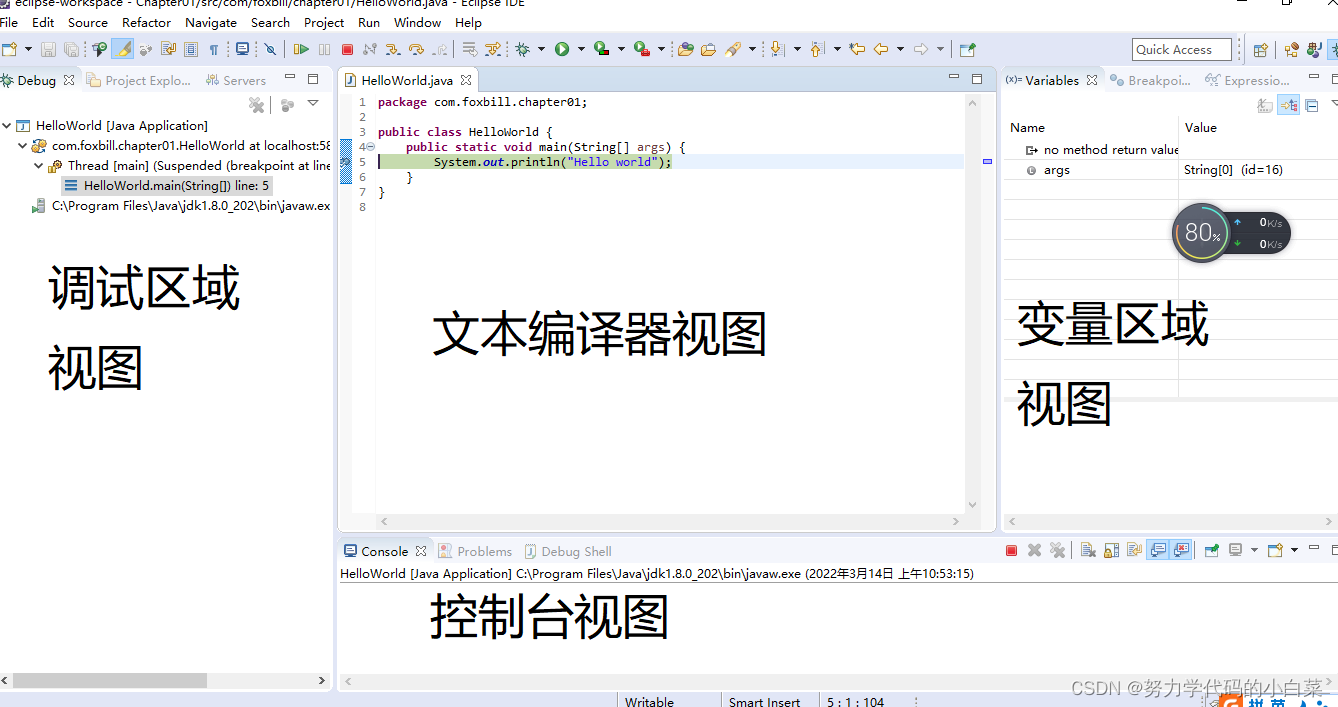Viewport: 1338px width, 707px height.
Task: Click the Quick Access field
Action: (x=1182, y=48)
